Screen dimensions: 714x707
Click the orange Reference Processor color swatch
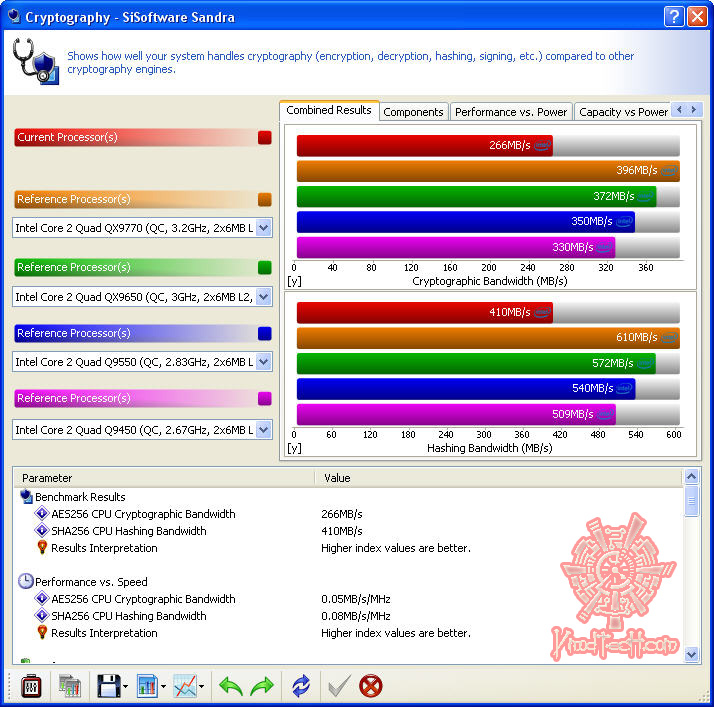tap(265, 199)
